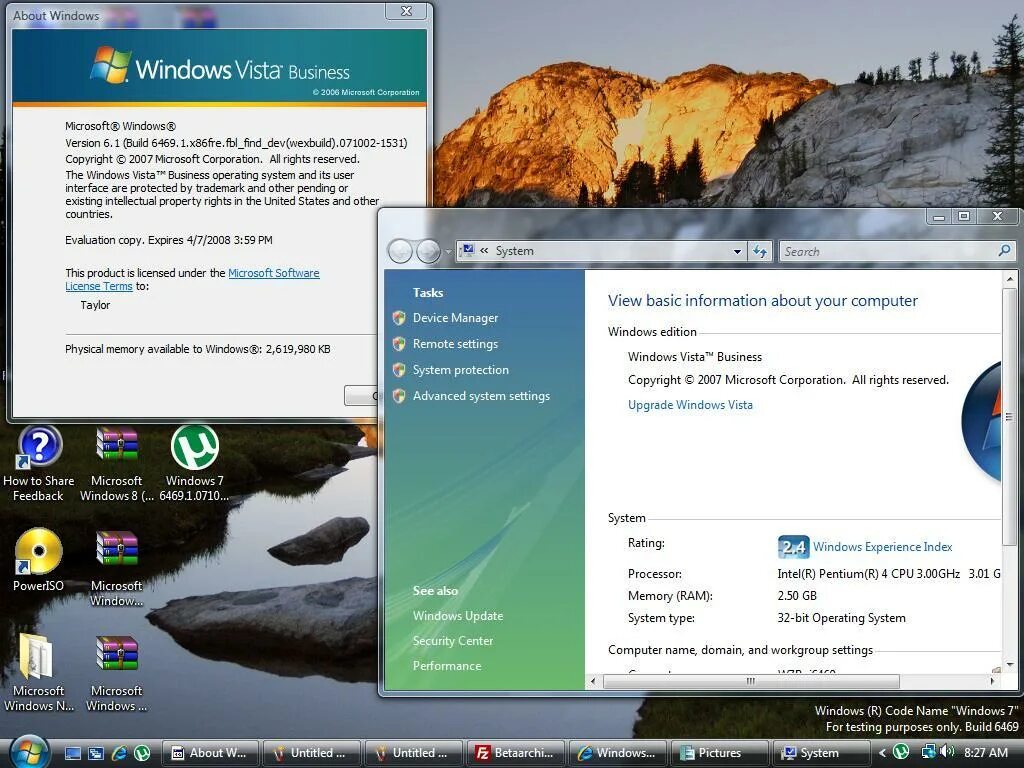Screen dimensions: 1024x768
Task: Open the Start menu orb
Action: [x=27, y=752]
